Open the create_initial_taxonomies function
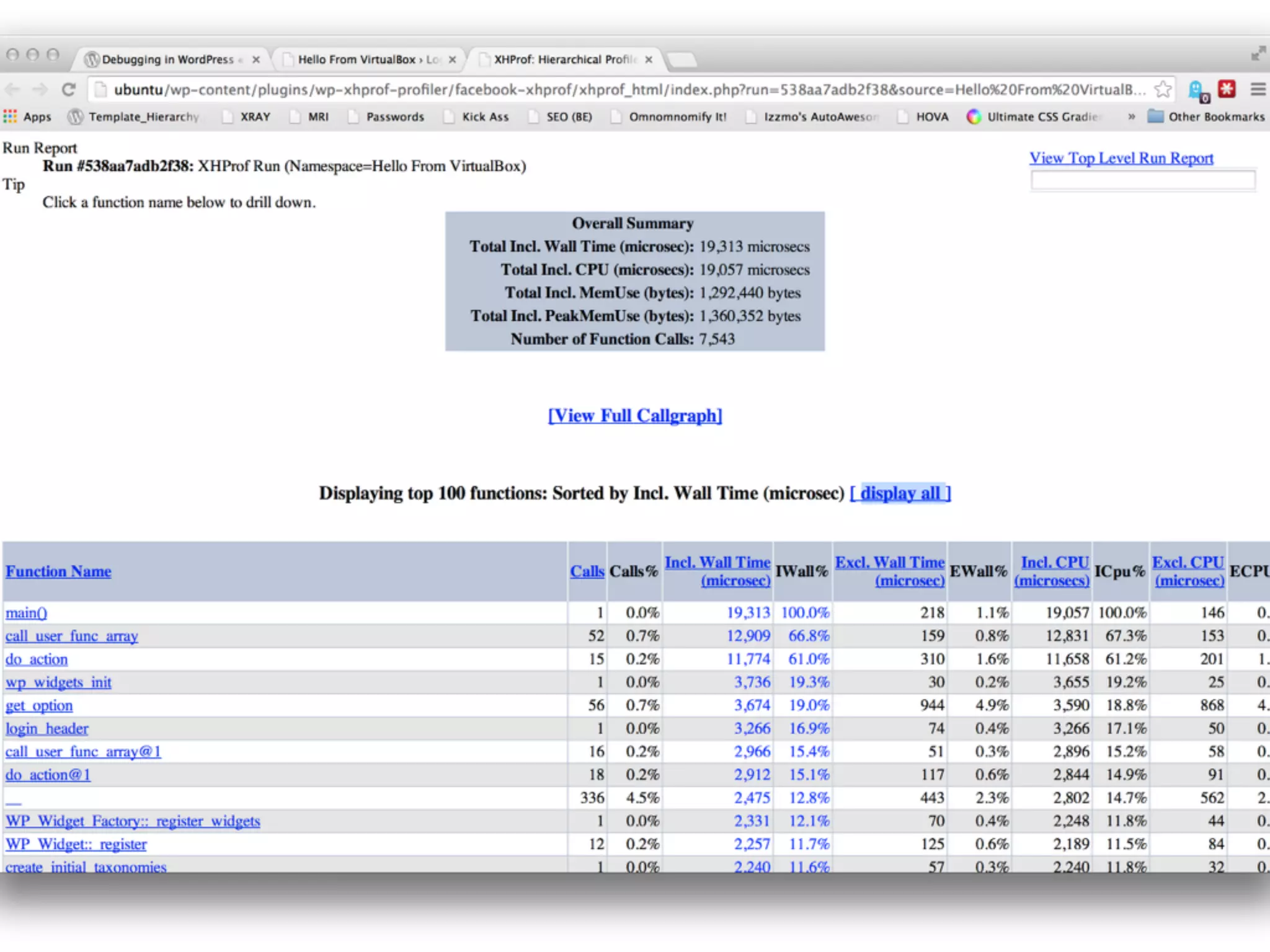This screenshot has height=952, width=1270. tap(86, 866)
